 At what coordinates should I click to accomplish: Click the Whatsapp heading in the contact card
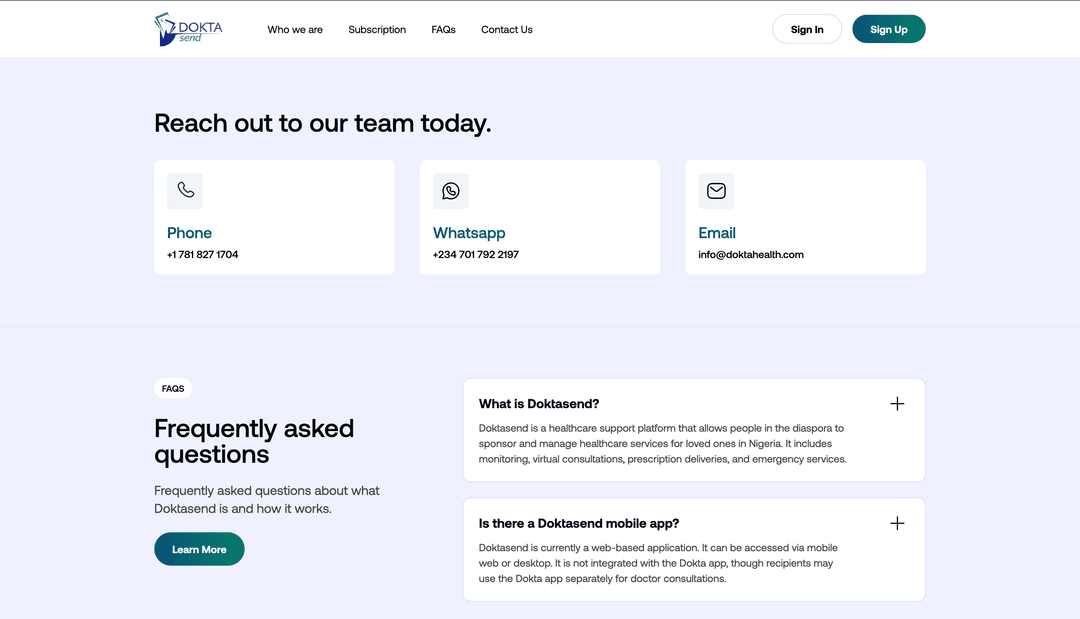pos(469,233)
